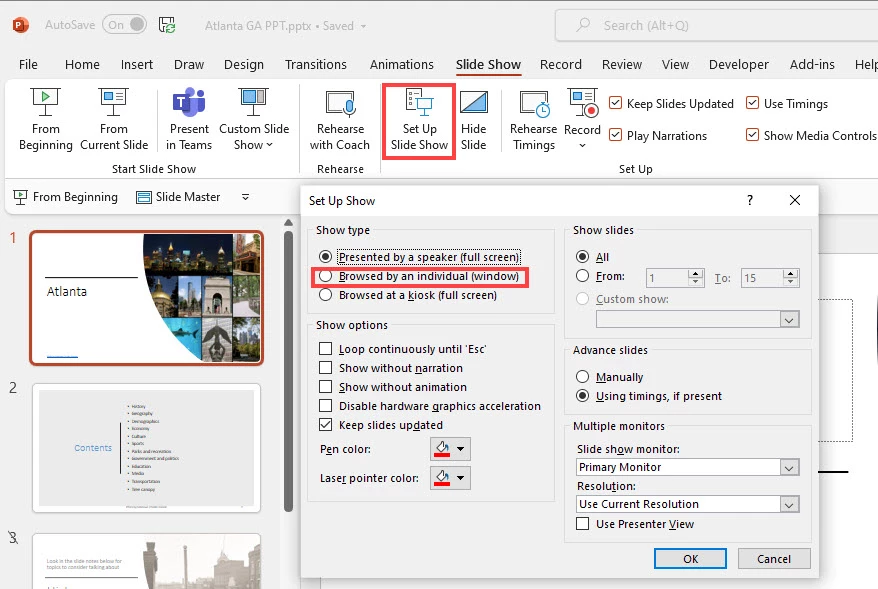Open Animations tab
The image size is (878, 589).
click(x=401, y=64)
